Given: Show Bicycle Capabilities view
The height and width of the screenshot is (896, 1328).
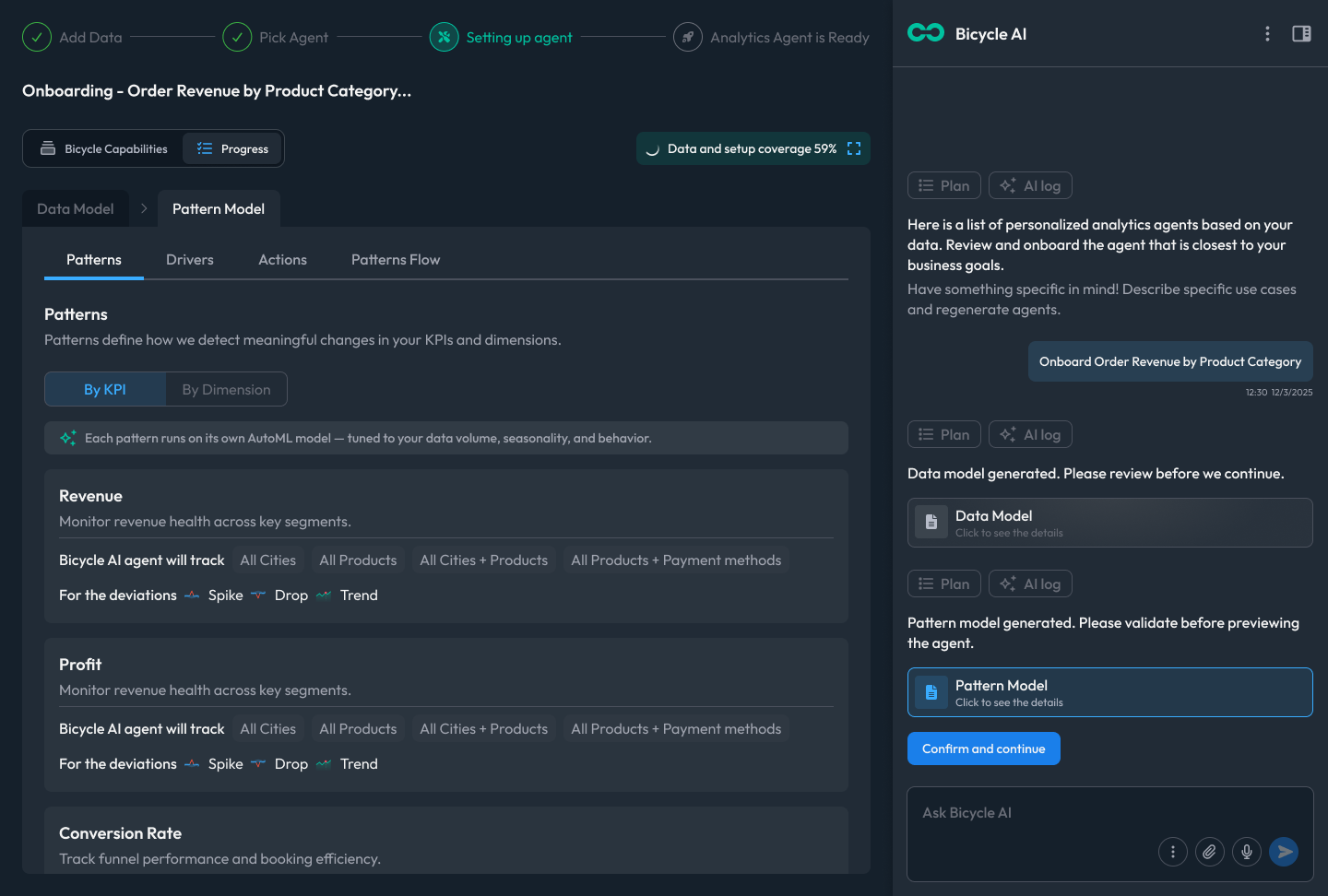Looking at the screenshot, I should coord(104,148).
